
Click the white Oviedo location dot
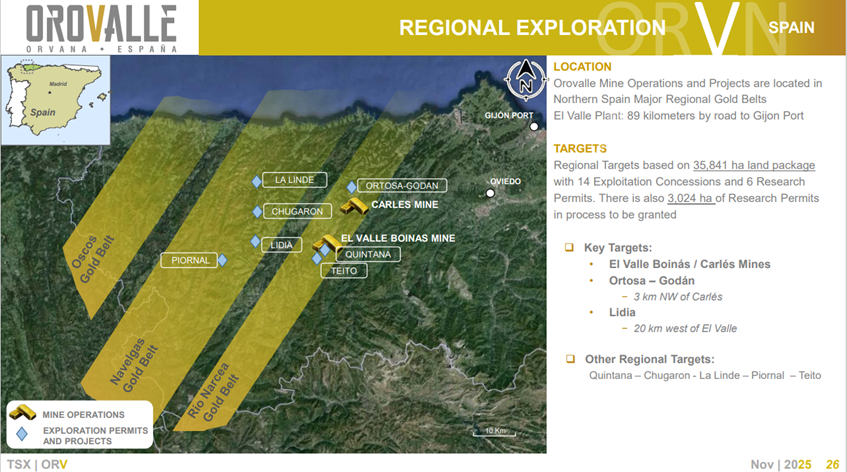tap(490, 193)
